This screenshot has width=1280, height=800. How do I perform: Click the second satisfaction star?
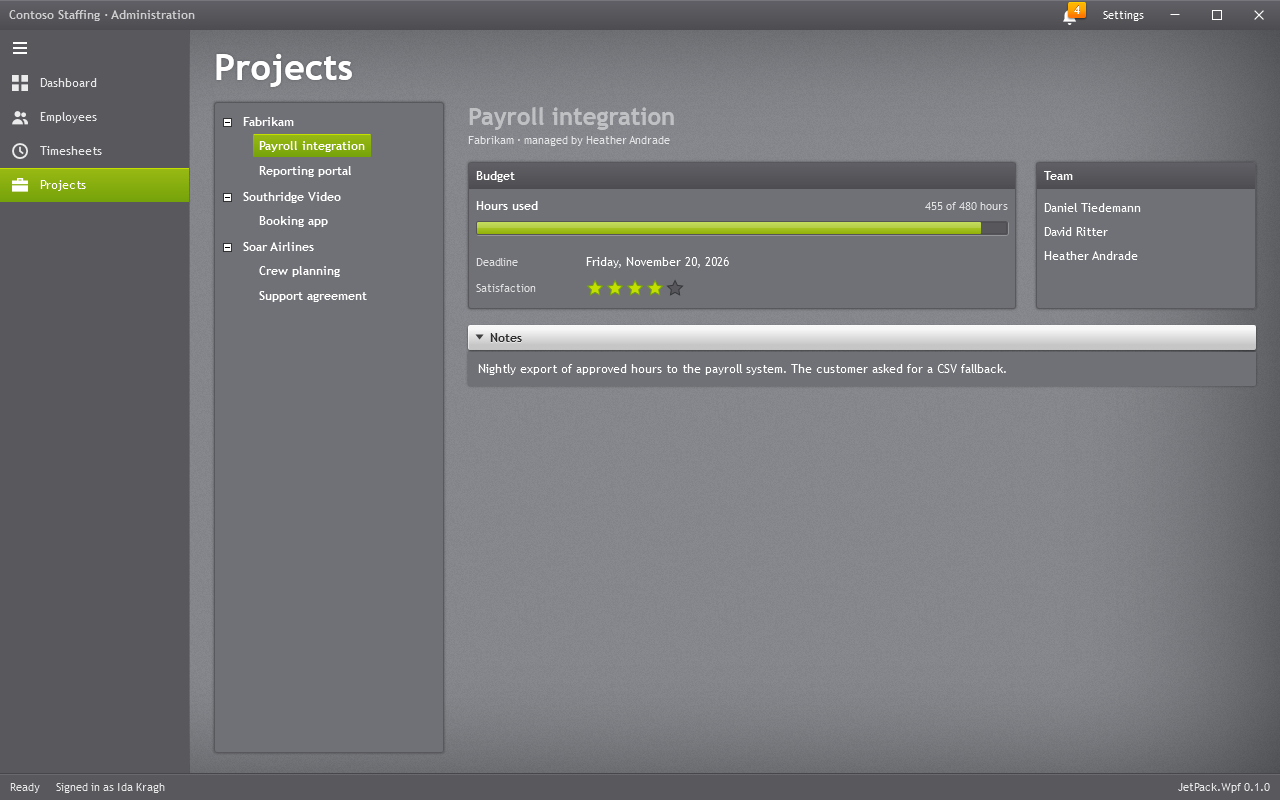pyautogui.click(x=615, y=288)
